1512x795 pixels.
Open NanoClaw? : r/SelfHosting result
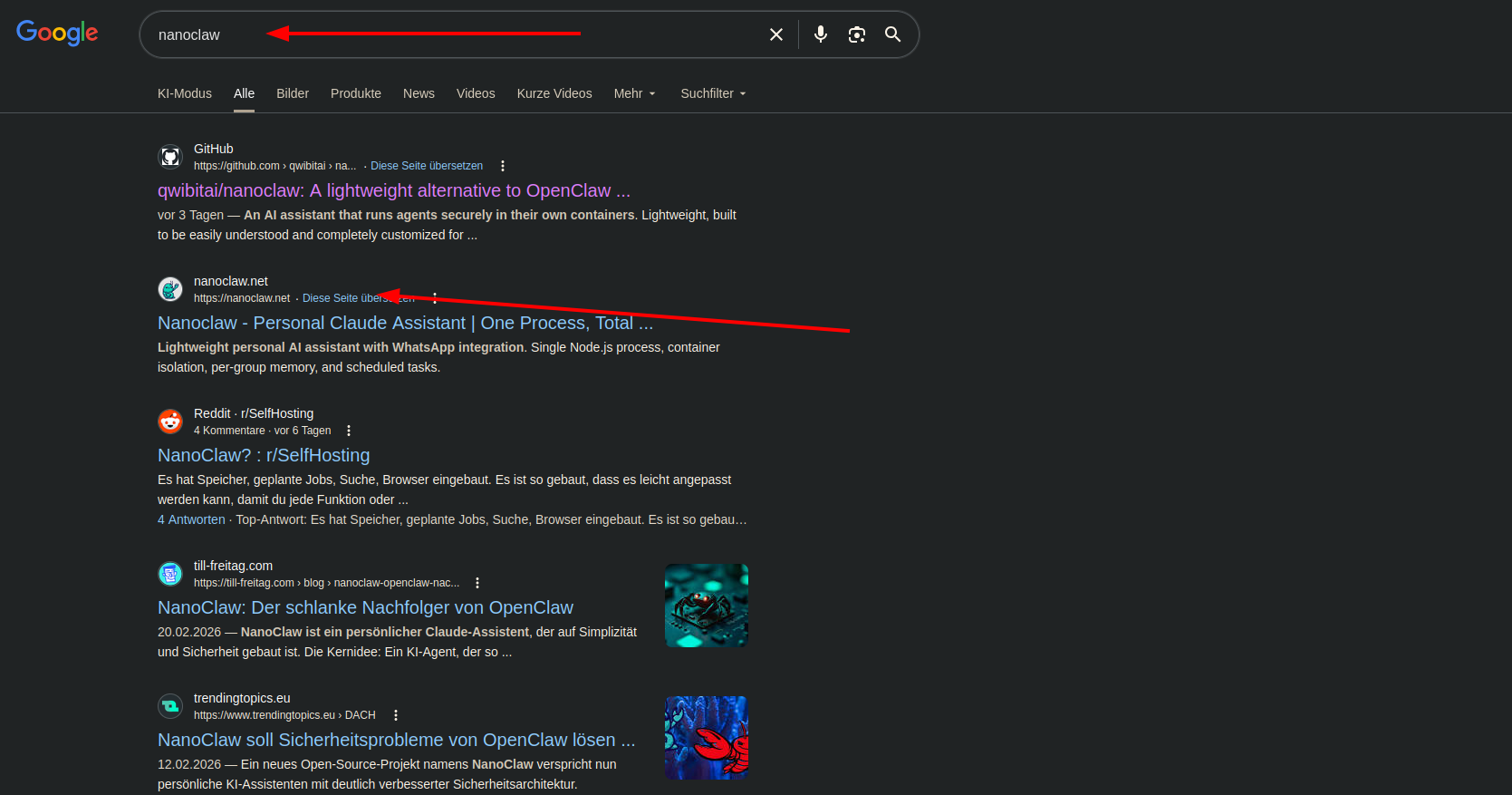point(264,455)
